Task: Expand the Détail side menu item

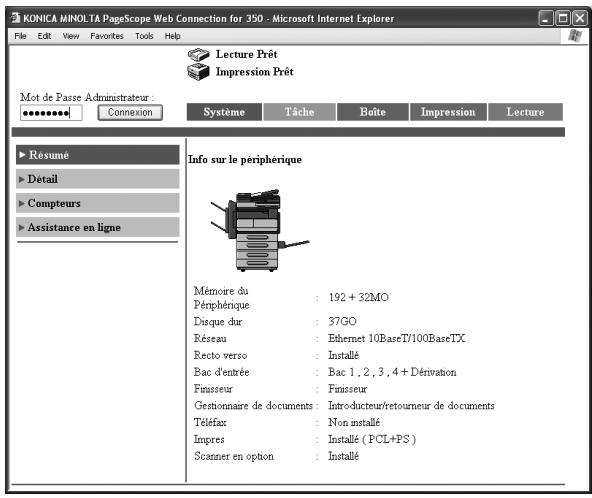Action: click(97, 179)
